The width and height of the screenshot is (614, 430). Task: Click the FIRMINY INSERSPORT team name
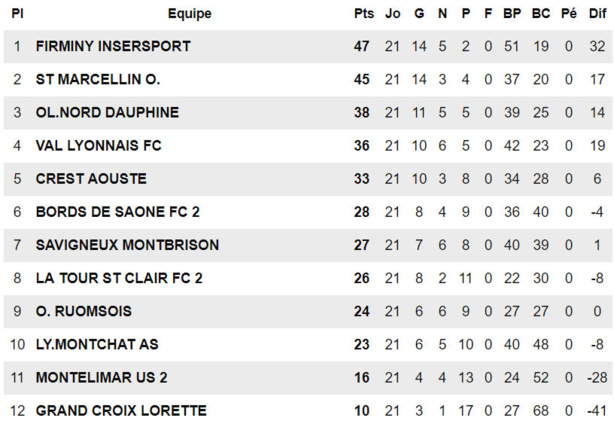(113, 46)
